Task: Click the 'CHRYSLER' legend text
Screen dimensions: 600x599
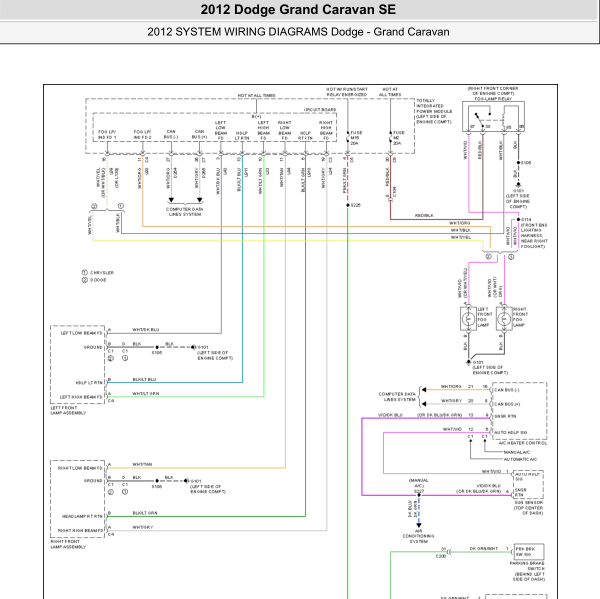Action: click(102, 273)
